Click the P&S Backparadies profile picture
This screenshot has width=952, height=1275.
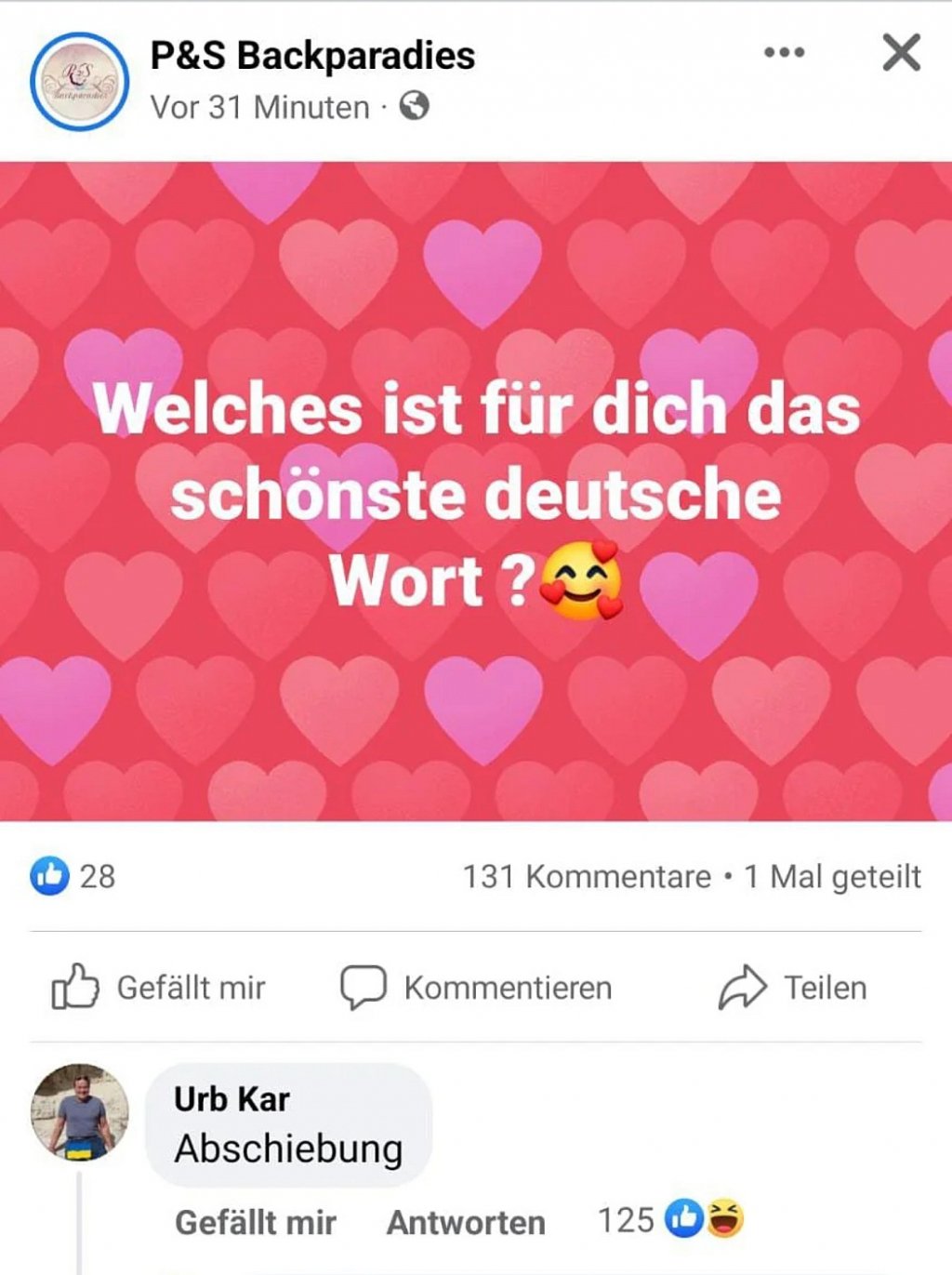(79, 81)
